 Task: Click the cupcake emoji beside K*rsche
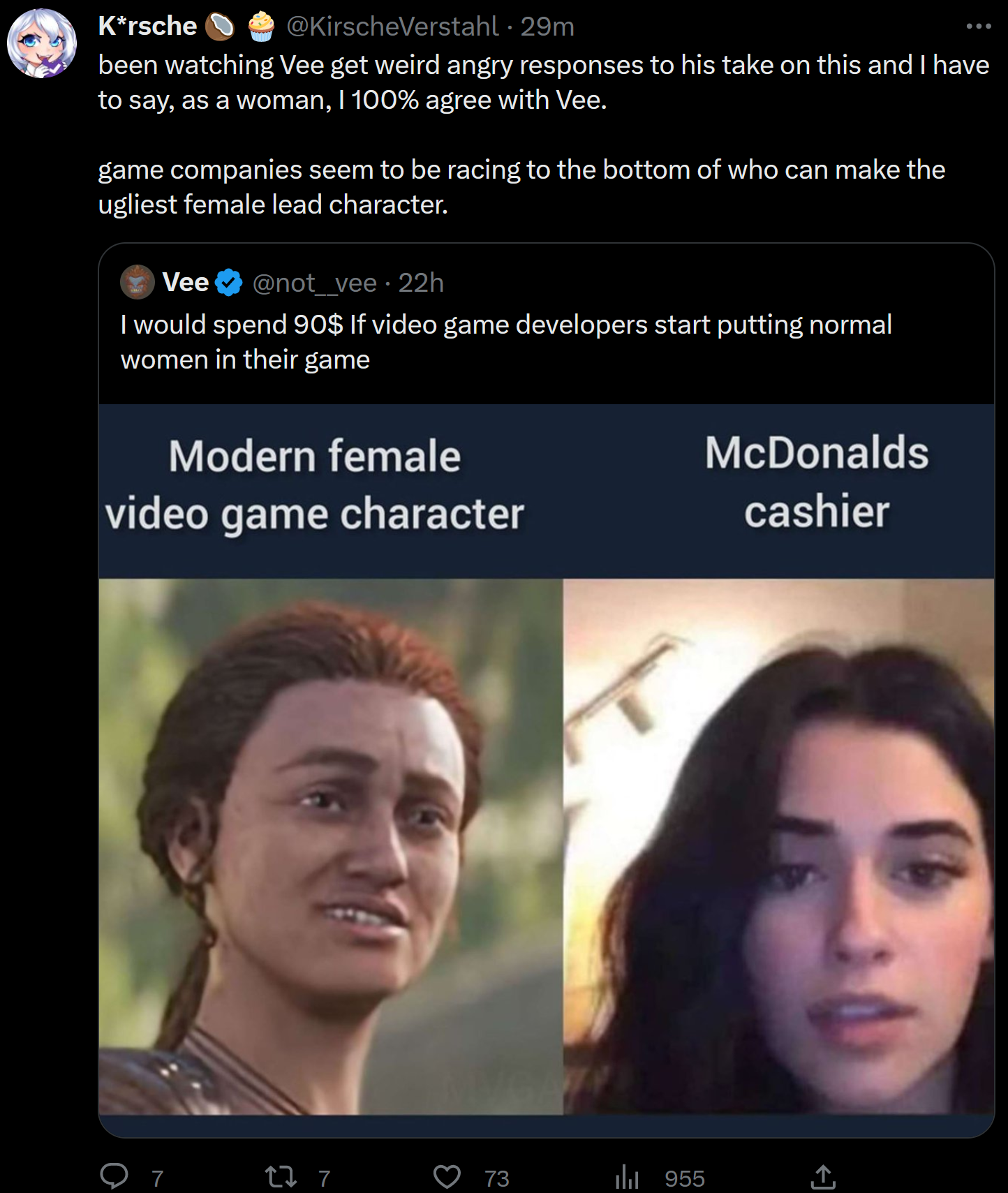point(261,27)
